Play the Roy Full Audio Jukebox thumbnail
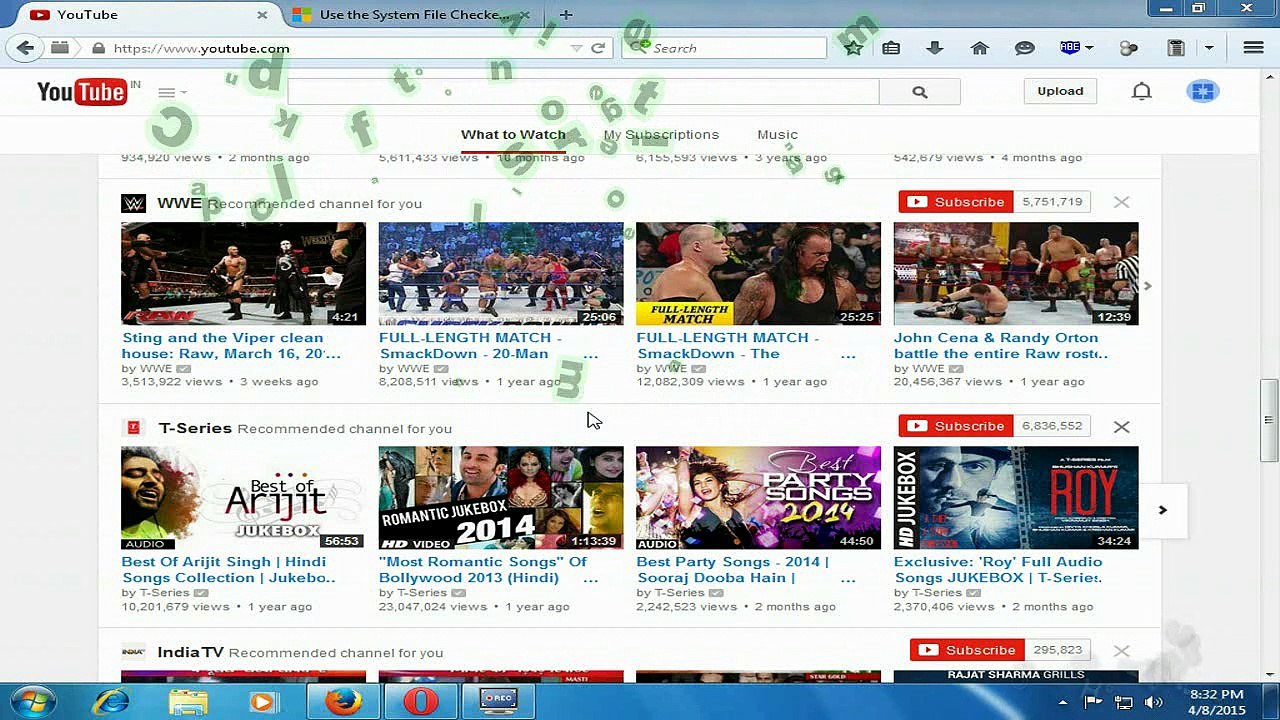The image size is (1280, 720). (x=1016, y=498)
